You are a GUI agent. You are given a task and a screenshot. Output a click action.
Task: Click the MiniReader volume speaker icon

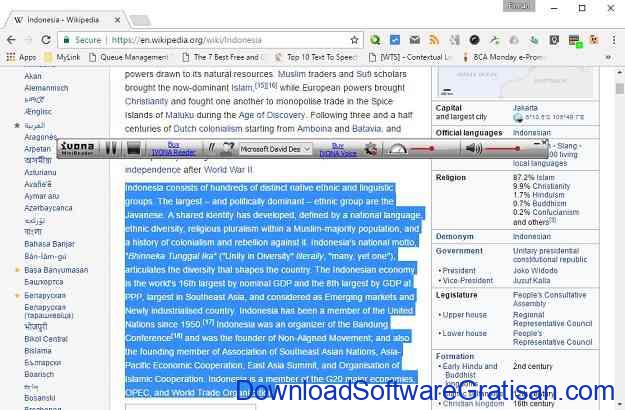(474, 149)
